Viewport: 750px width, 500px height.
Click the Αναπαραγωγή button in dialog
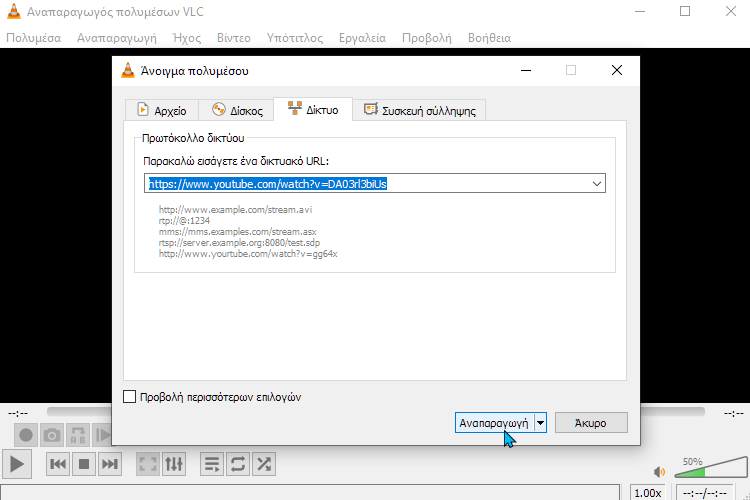(494, 423)
